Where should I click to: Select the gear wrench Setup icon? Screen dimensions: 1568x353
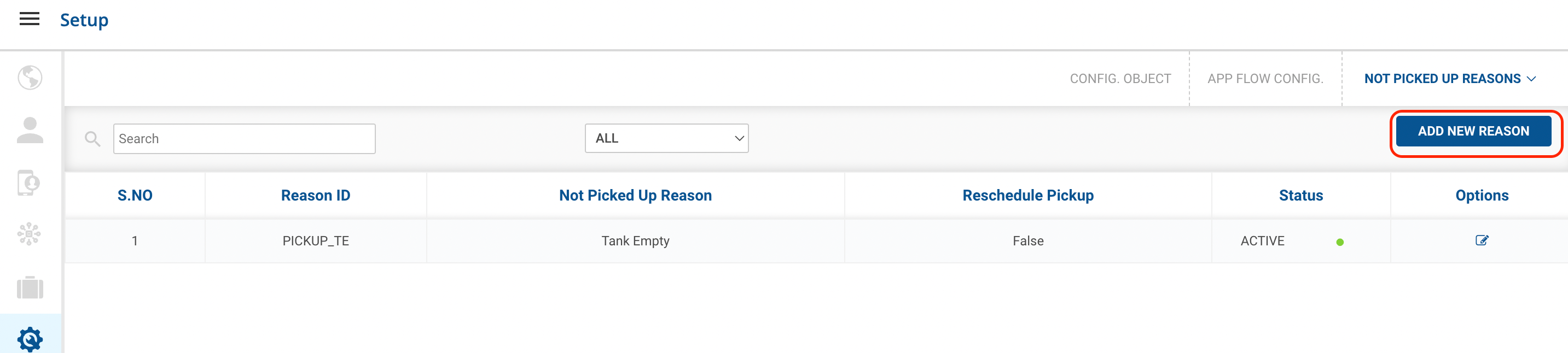click(30, 338)
